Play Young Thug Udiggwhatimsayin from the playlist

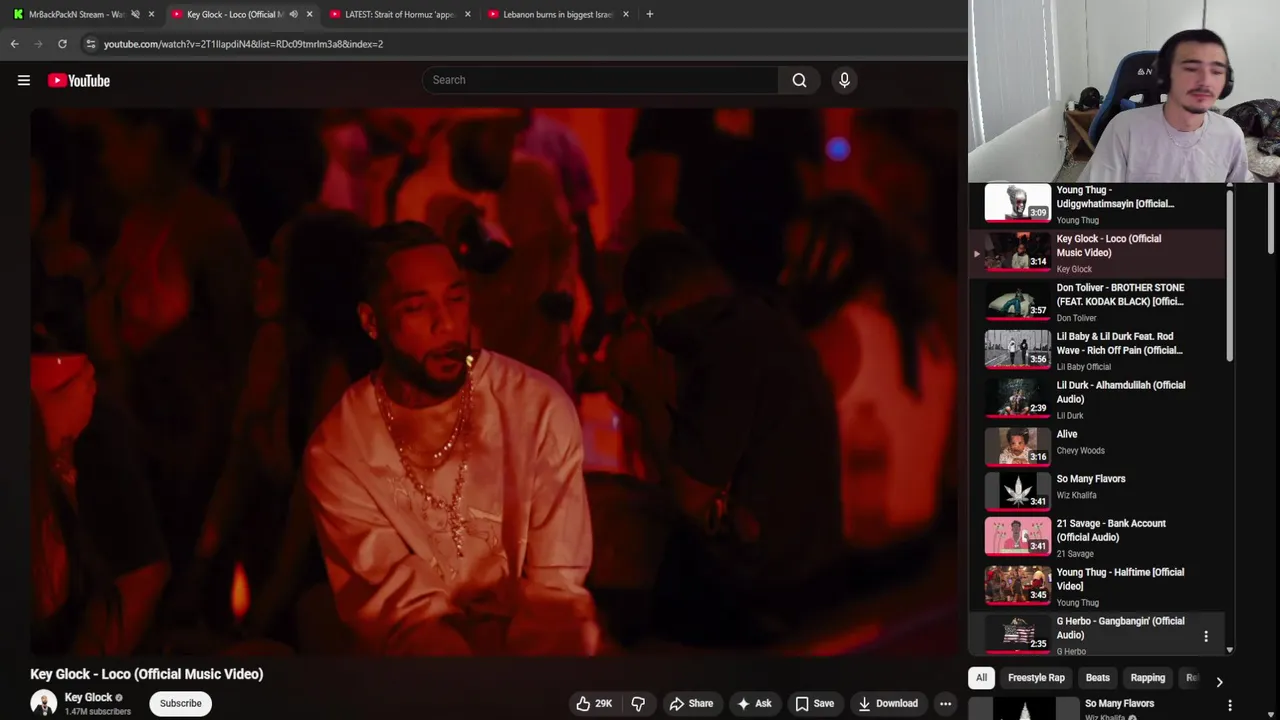pos(1095,203)
